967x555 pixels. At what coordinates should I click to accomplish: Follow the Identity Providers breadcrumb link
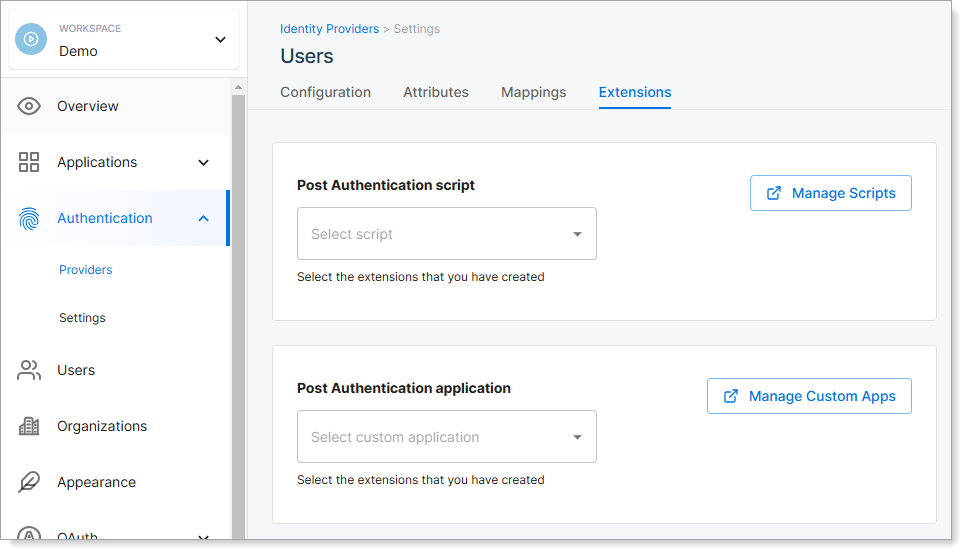tap(329, 29)
